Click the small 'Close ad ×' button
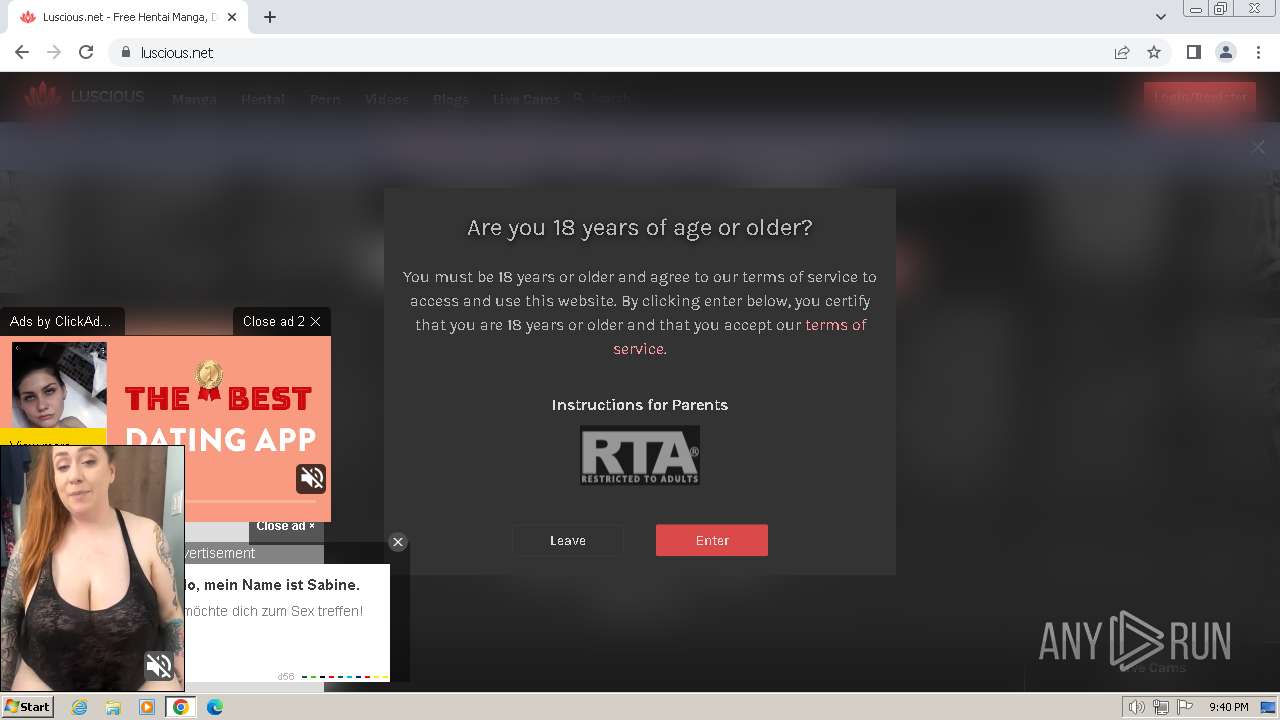Screen dimensions: 1280x720 tap(286, 526)
